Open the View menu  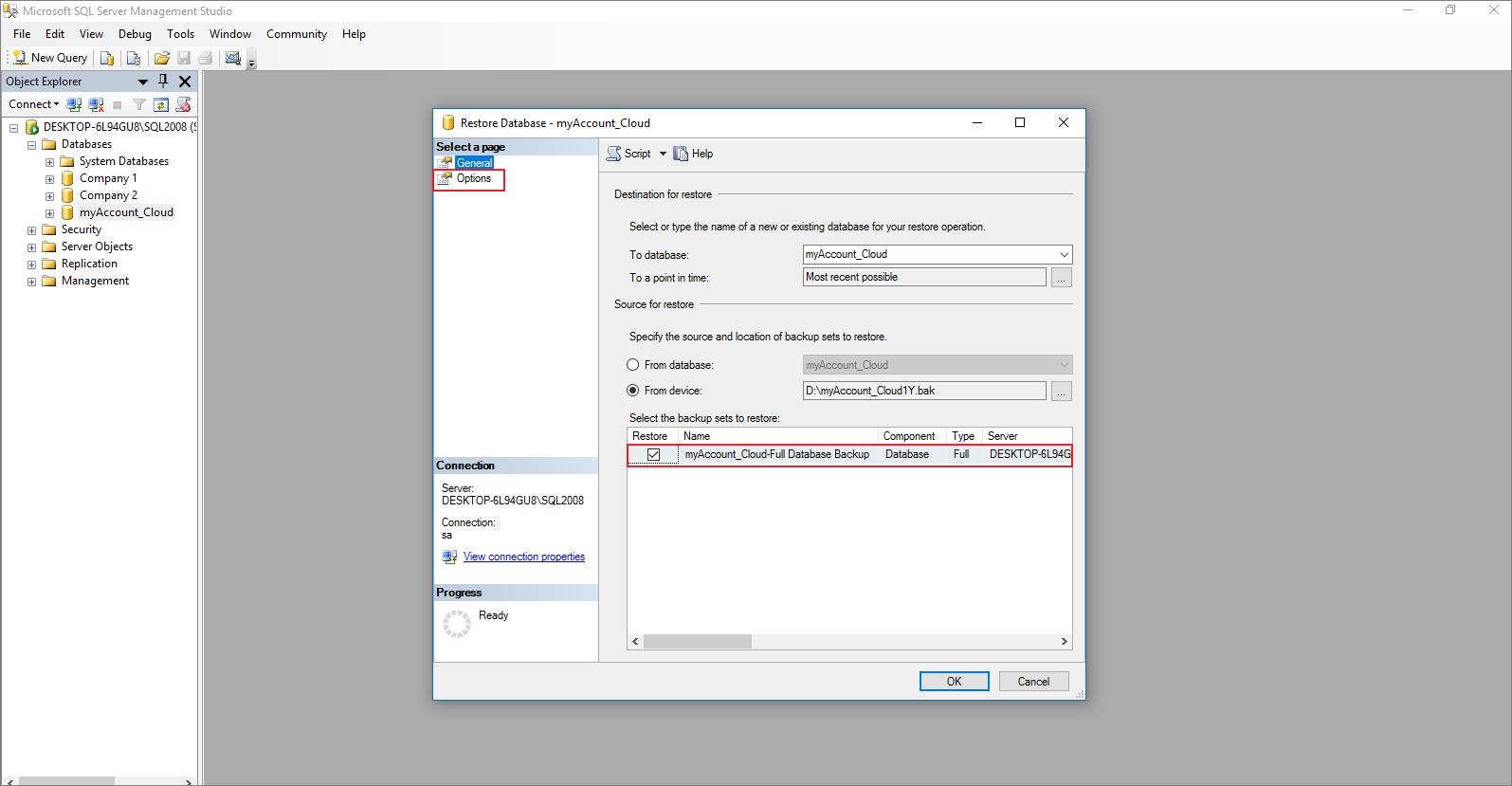(91, 34)
